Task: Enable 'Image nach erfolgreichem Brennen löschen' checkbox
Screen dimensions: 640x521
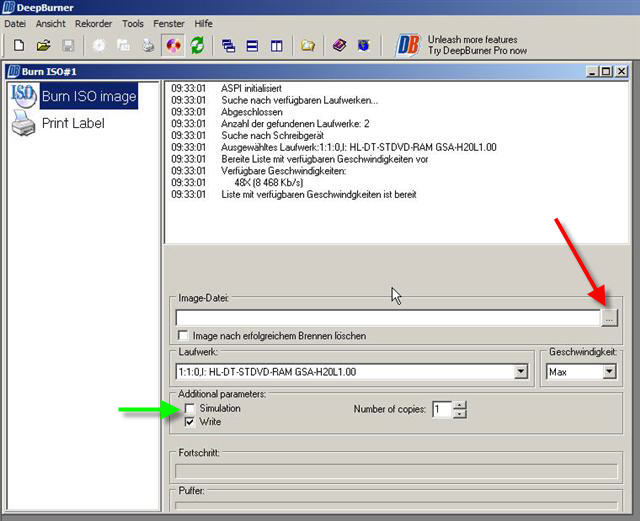Action: pyautogui.click(x=183, y=336)
